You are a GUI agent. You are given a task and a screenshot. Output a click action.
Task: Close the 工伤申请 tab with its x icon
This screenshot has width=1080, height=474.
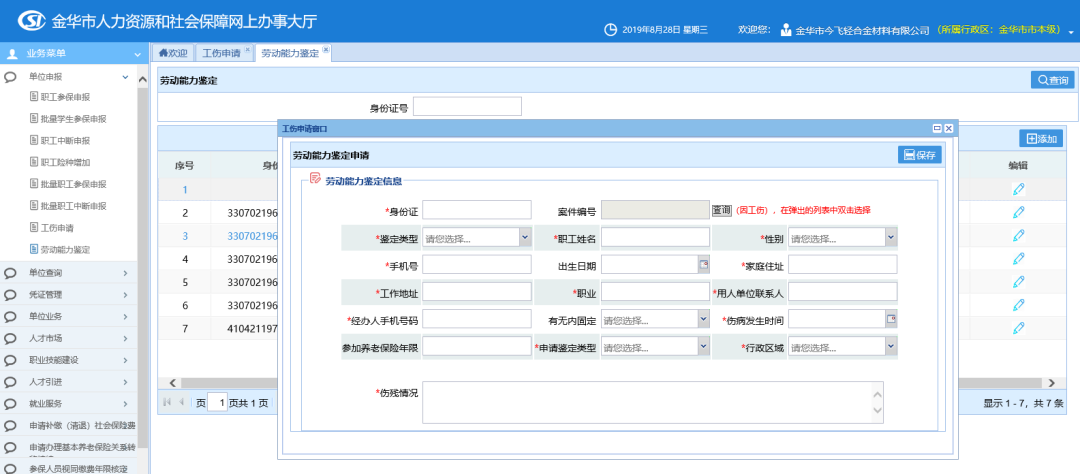[x=247, y=50]
